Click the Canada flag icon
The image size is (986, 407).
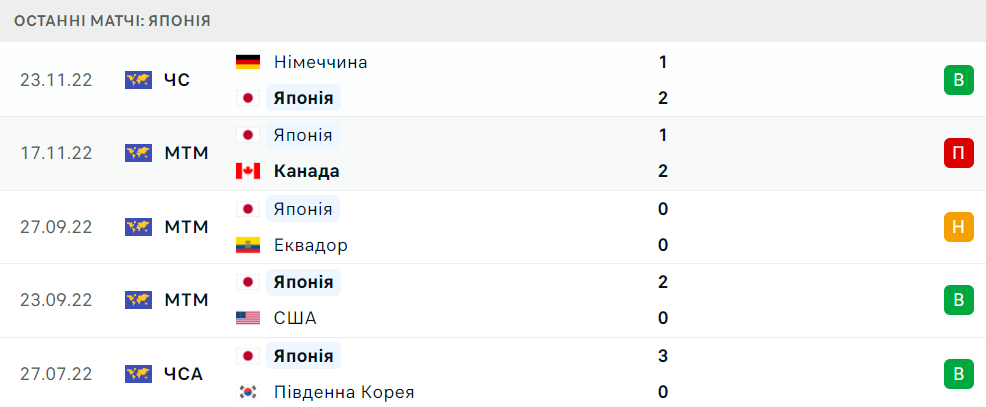tap(247, 171)
